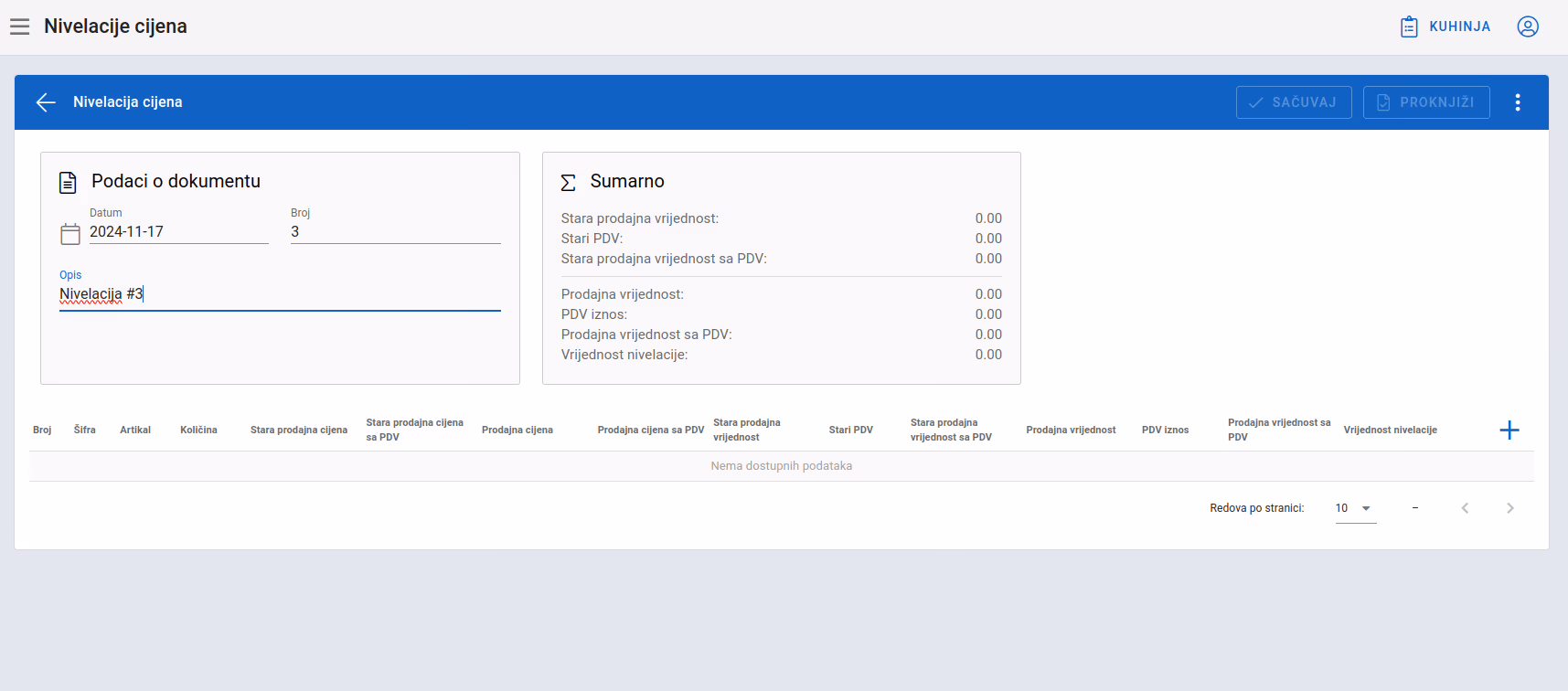1568x691 pixels.
Task: Click the Prodajna cijena column header
Action: coord(517,430)
